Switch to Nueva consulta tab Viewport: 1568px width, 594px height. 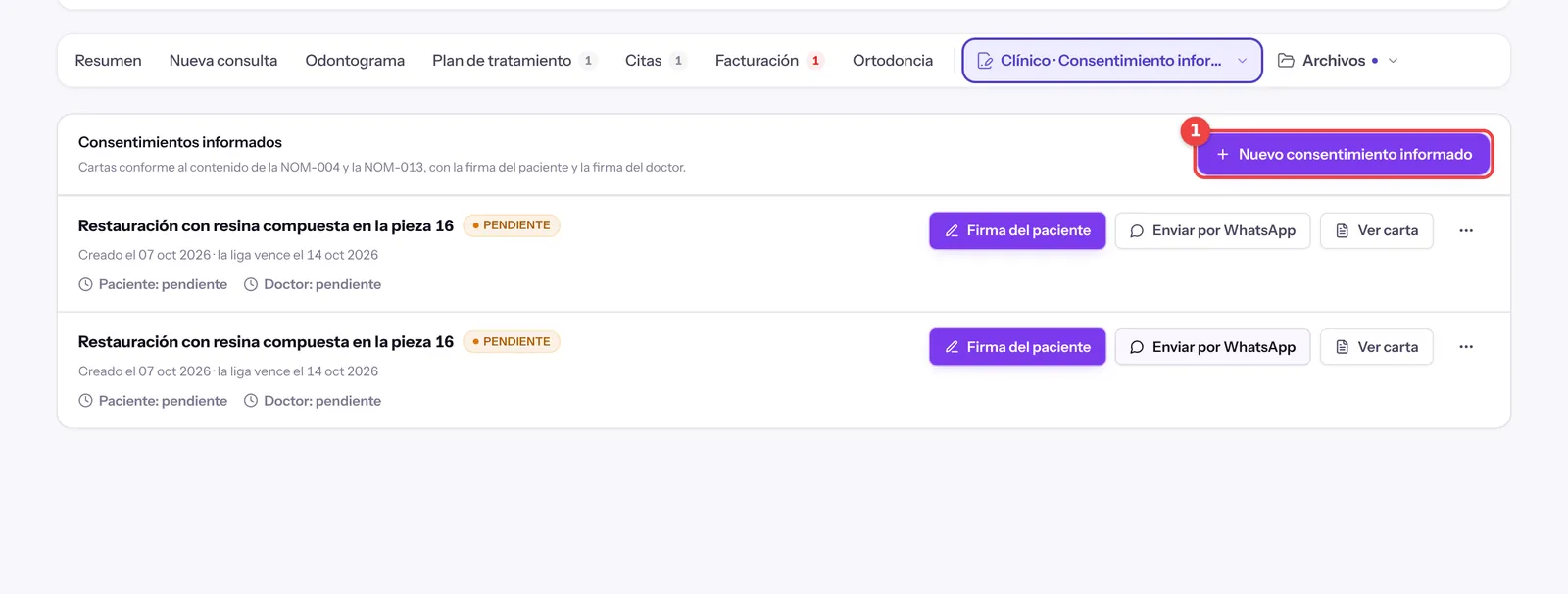223,61
